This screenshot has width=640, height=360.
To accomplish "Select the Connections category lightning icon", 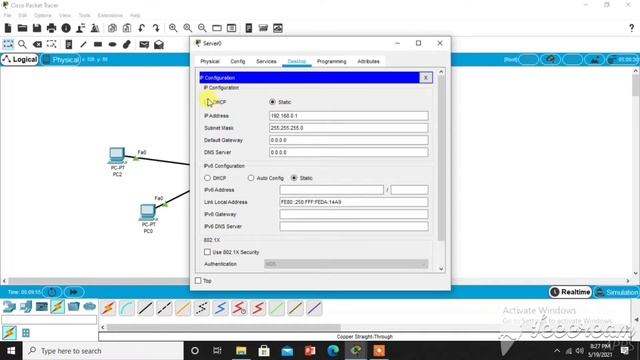I will (x=58, y=306).
